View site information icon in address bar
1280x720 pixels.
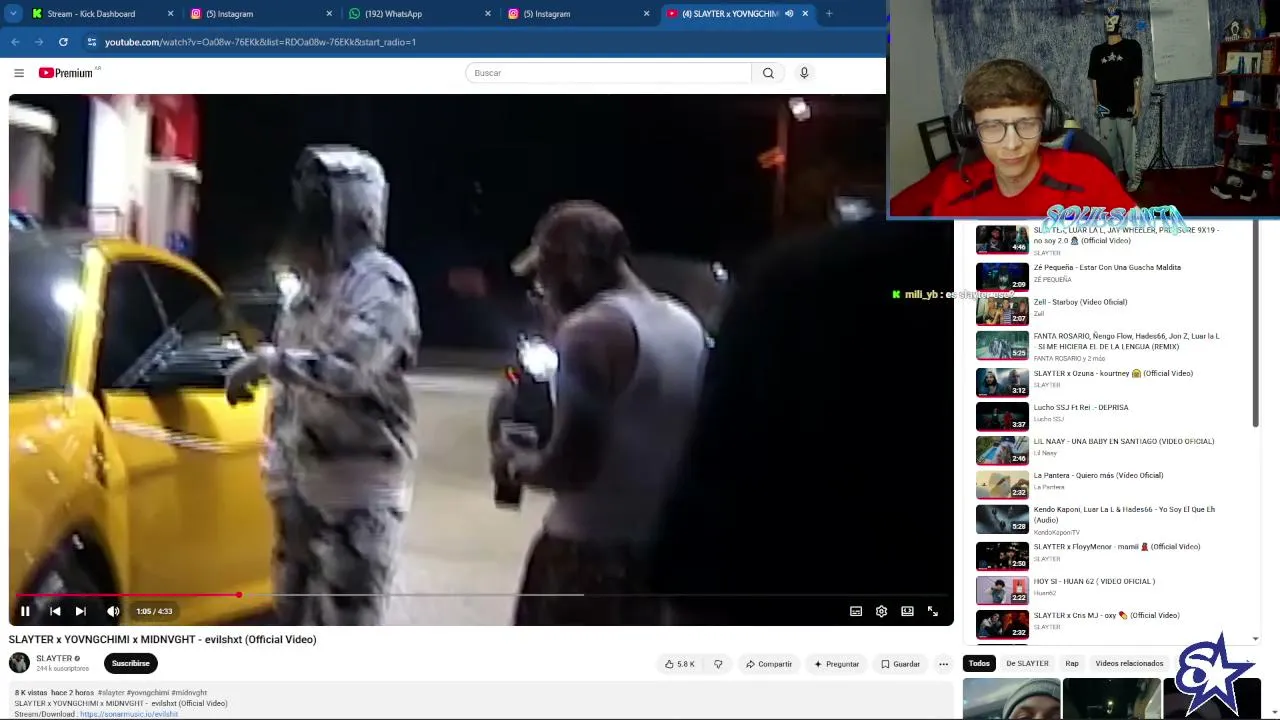pyautogui.click(x=91, y=42)
